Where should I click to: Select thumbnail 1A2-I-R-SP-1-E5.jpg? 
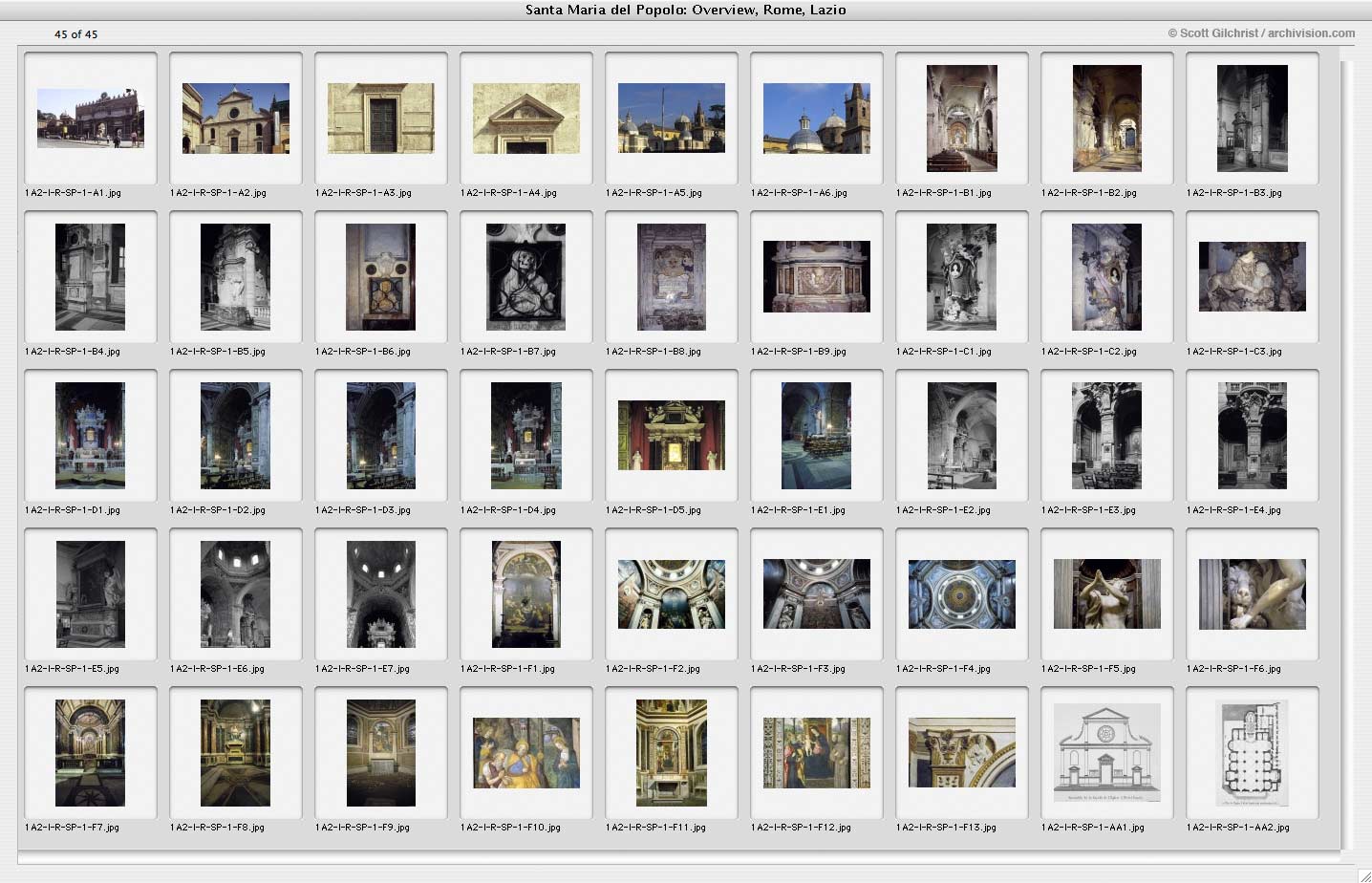coord(91,594)
